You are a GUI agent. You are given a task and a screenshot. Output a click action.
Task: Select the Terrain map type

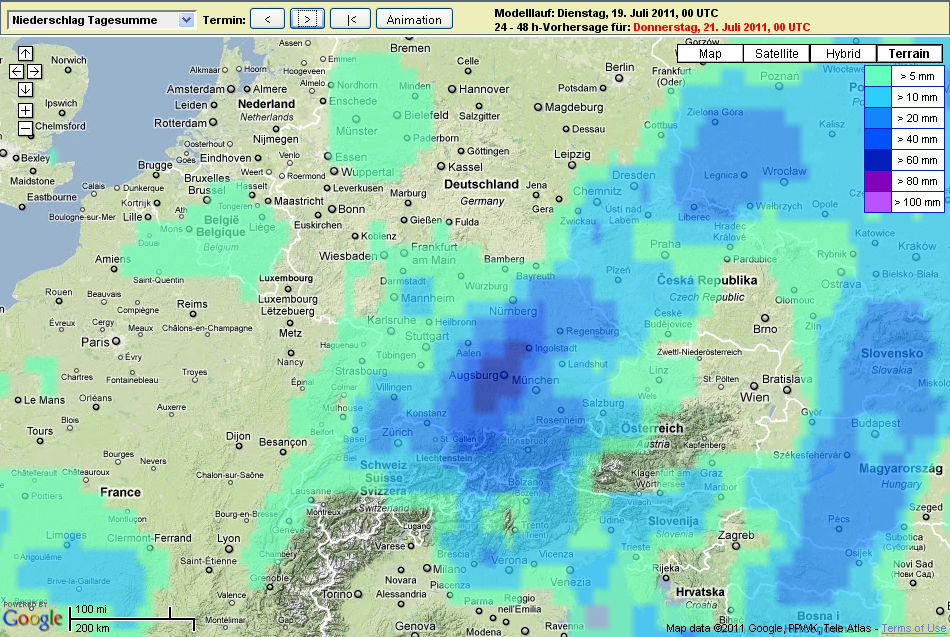coord(909,54)
